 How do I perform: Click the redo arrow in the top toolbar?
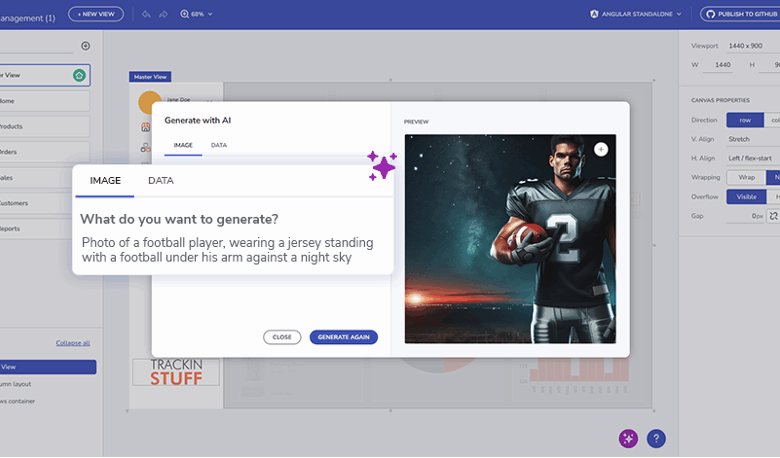(163, 14)
